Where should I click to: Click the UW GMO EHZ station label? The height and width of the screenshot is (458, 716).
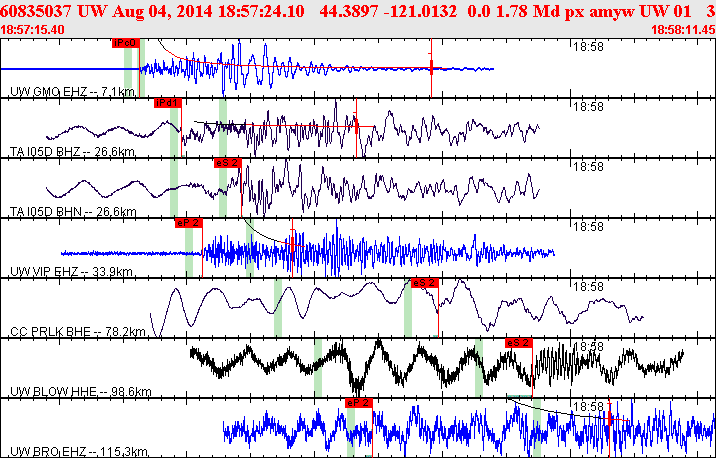[73, 92]
